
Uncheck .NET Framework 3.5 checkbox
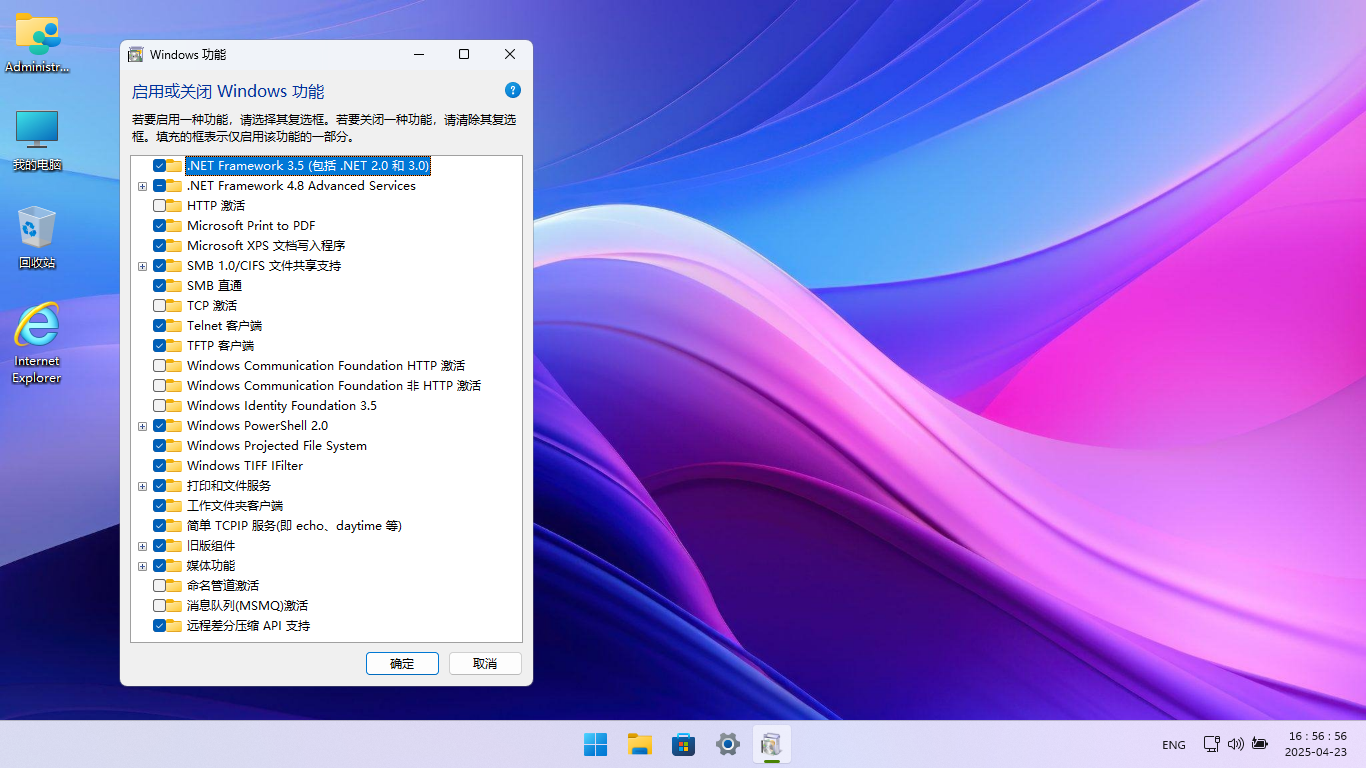pyautogui.click(x=159, y=165)
